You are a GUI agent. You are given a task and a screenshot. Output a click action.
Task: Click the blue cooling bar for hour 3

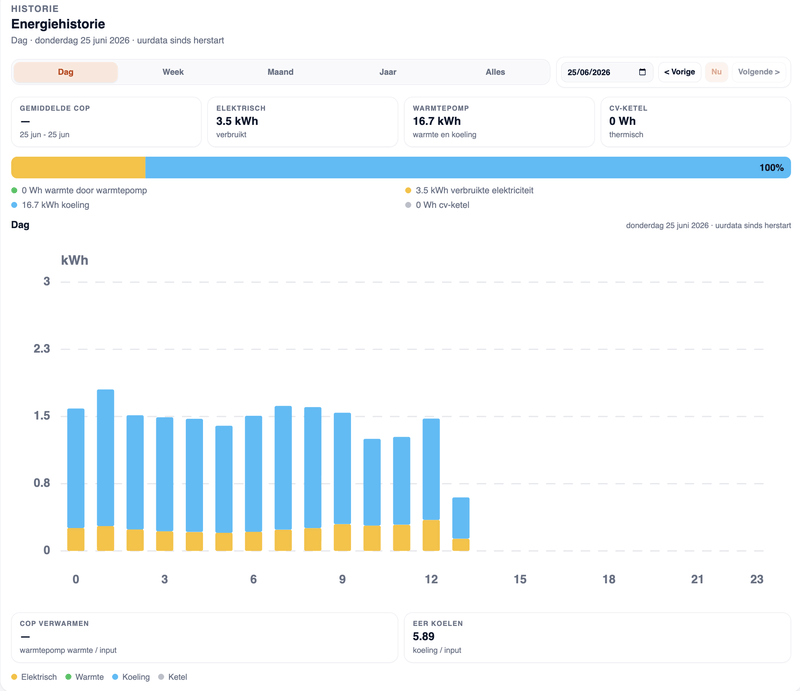(x=165, y=474)
